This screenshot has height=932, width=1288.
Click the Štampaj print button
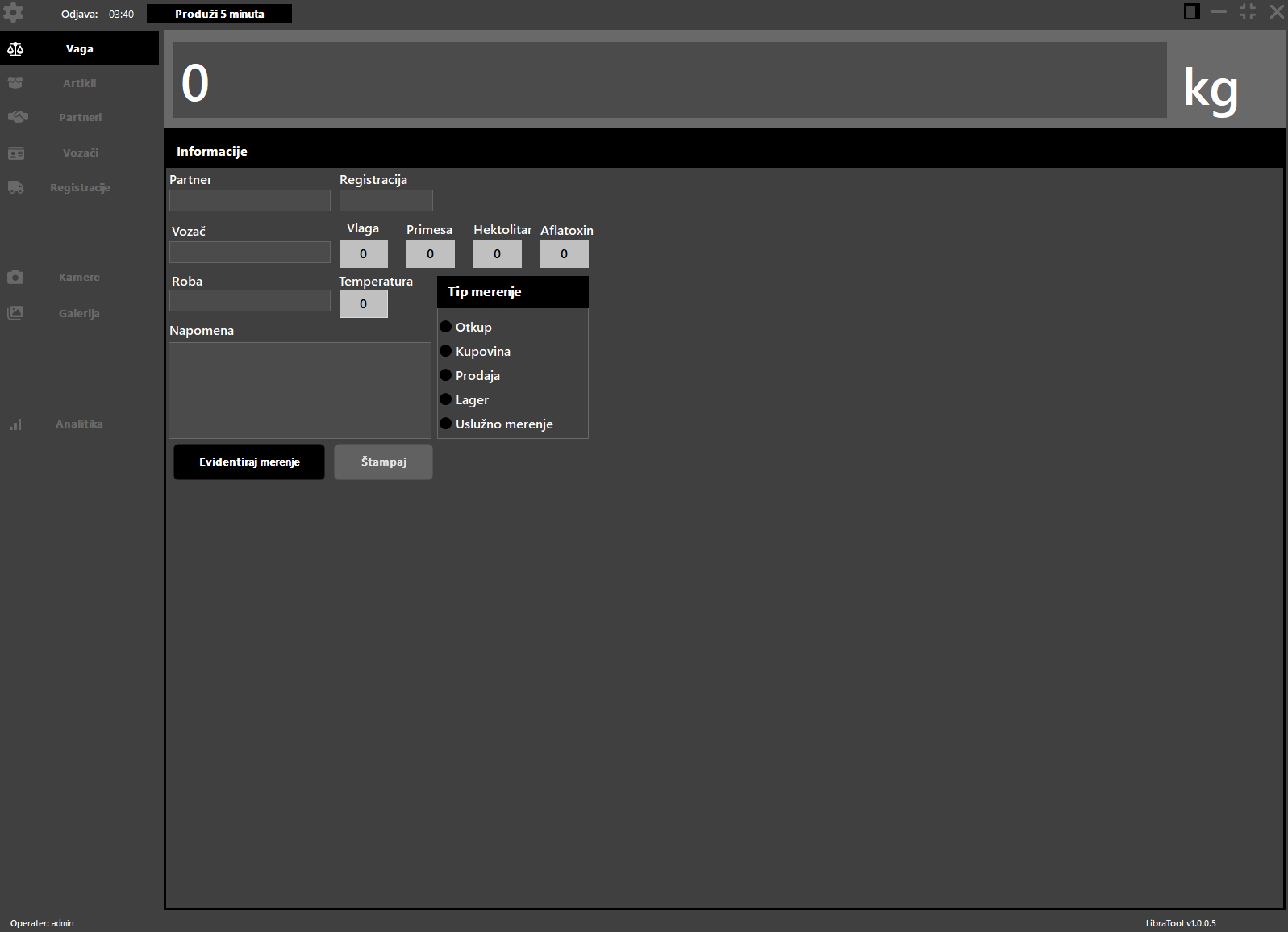coord(384,462)
